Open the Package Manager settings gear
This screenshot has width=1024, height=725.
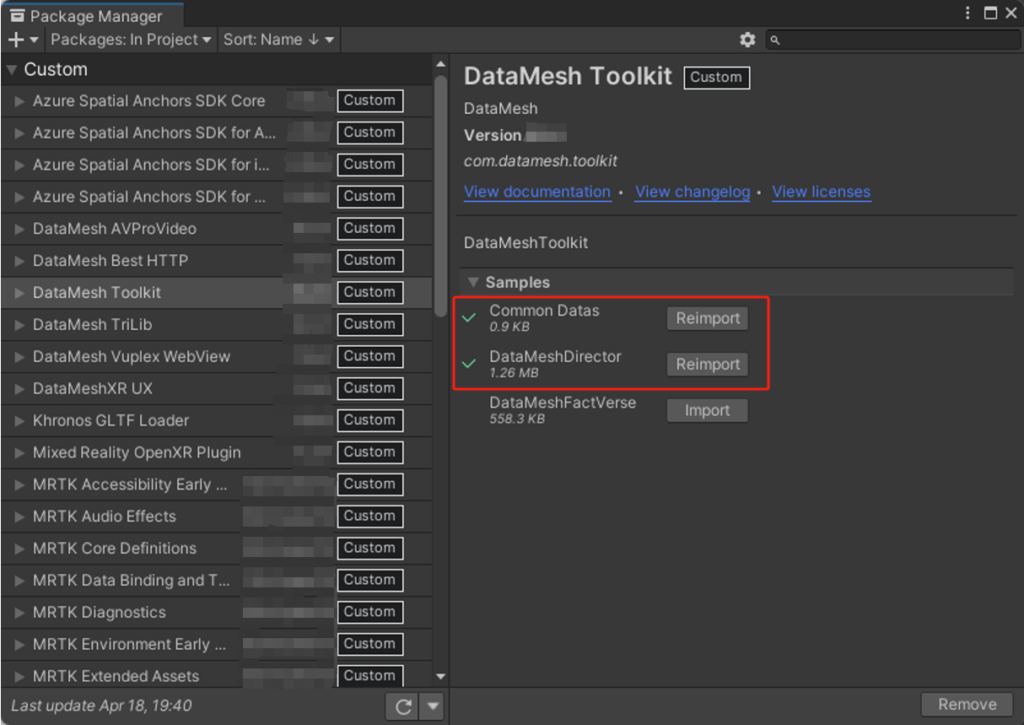(746, 40)
